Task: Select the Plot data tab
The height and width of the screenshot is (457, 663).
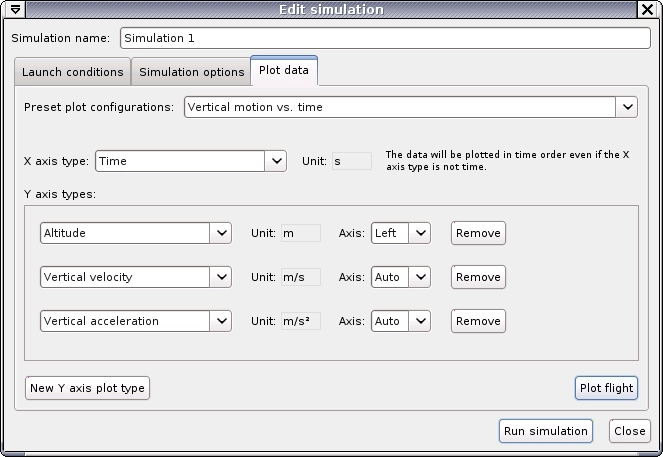Action: [x=284, y=71]
